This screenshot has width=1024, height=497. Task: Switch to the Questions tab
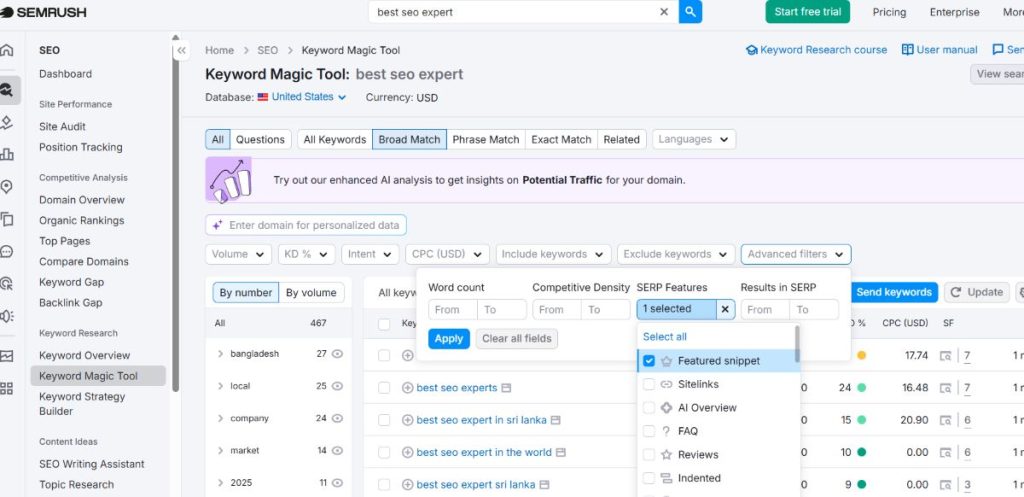260,139
